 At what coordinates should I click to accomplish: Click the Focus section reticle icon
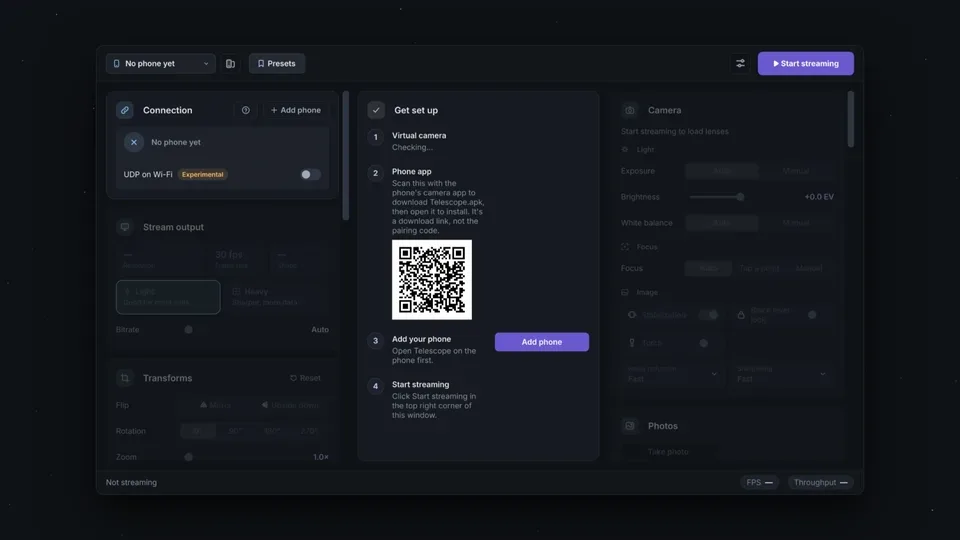click(x=625, y=247)
